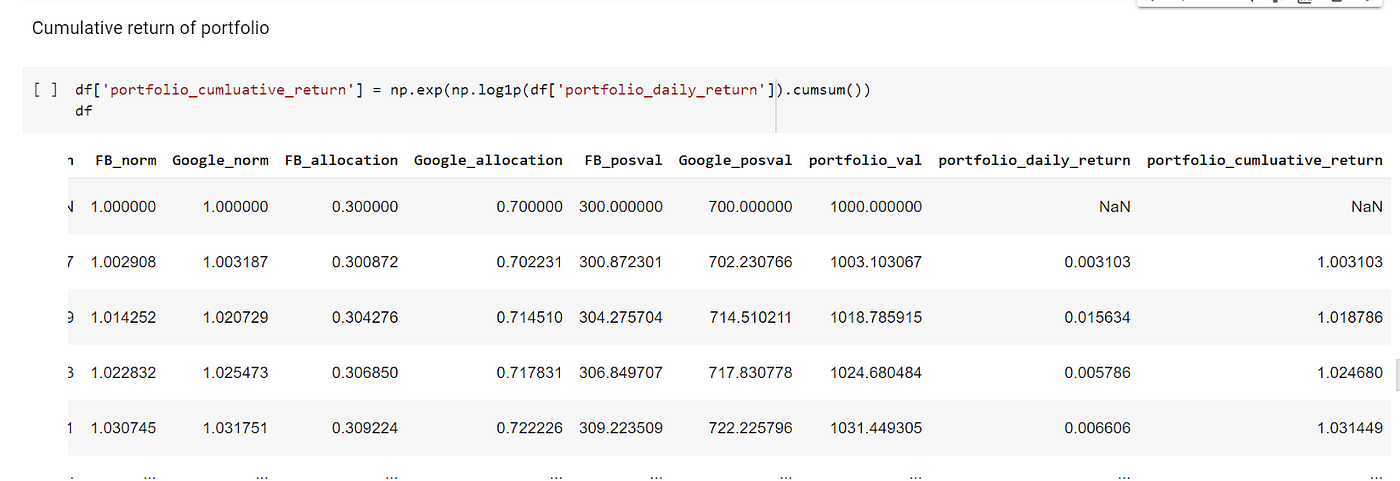Click the portfolio_cumluative_return column header
This screenshot has height=481, width=1400.
click(1265, 160)
